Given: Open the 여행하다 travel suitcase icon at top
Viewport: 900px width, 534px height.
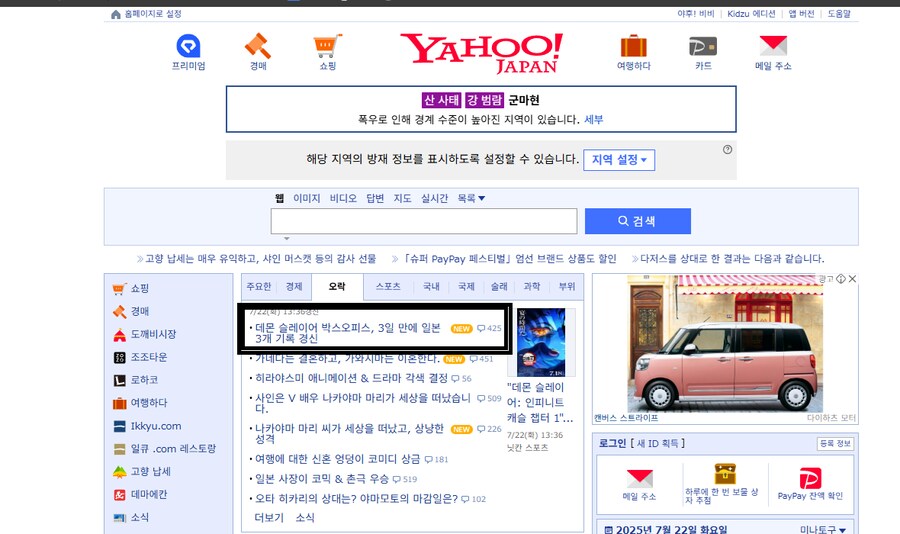Looking at the screenshot, I should 634,46.
